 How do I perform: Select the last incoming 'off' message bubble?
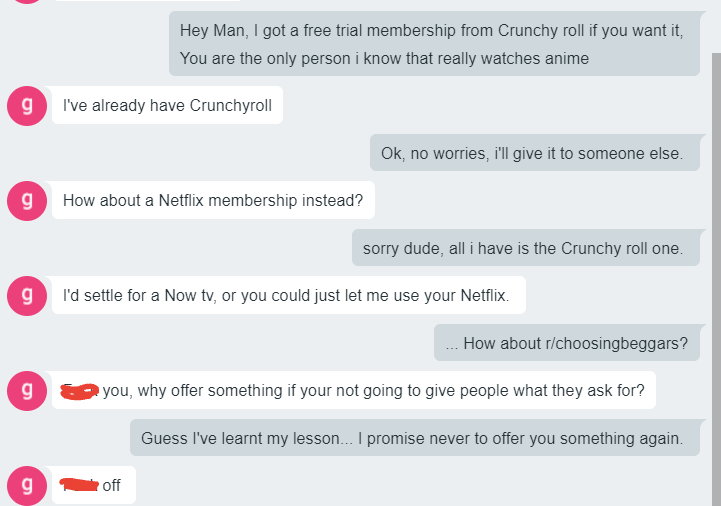pos(94,485)
